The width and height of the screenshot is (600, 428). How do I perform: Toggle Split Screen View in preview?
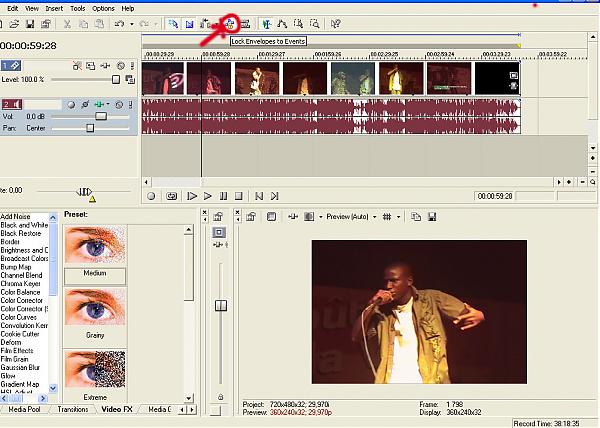pos(308,217)
